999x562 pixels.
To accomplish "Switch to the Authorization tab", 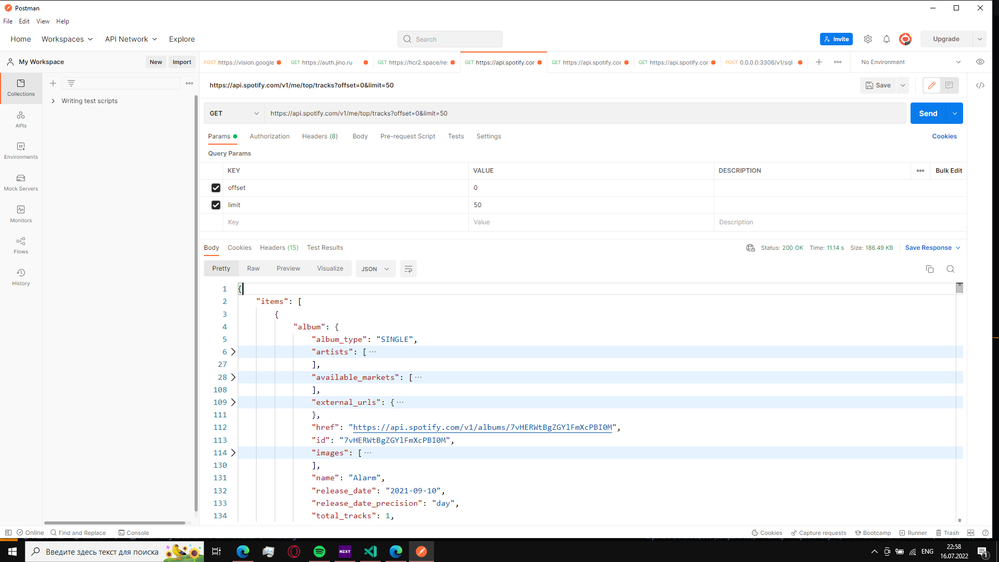I will pos(270,136).
